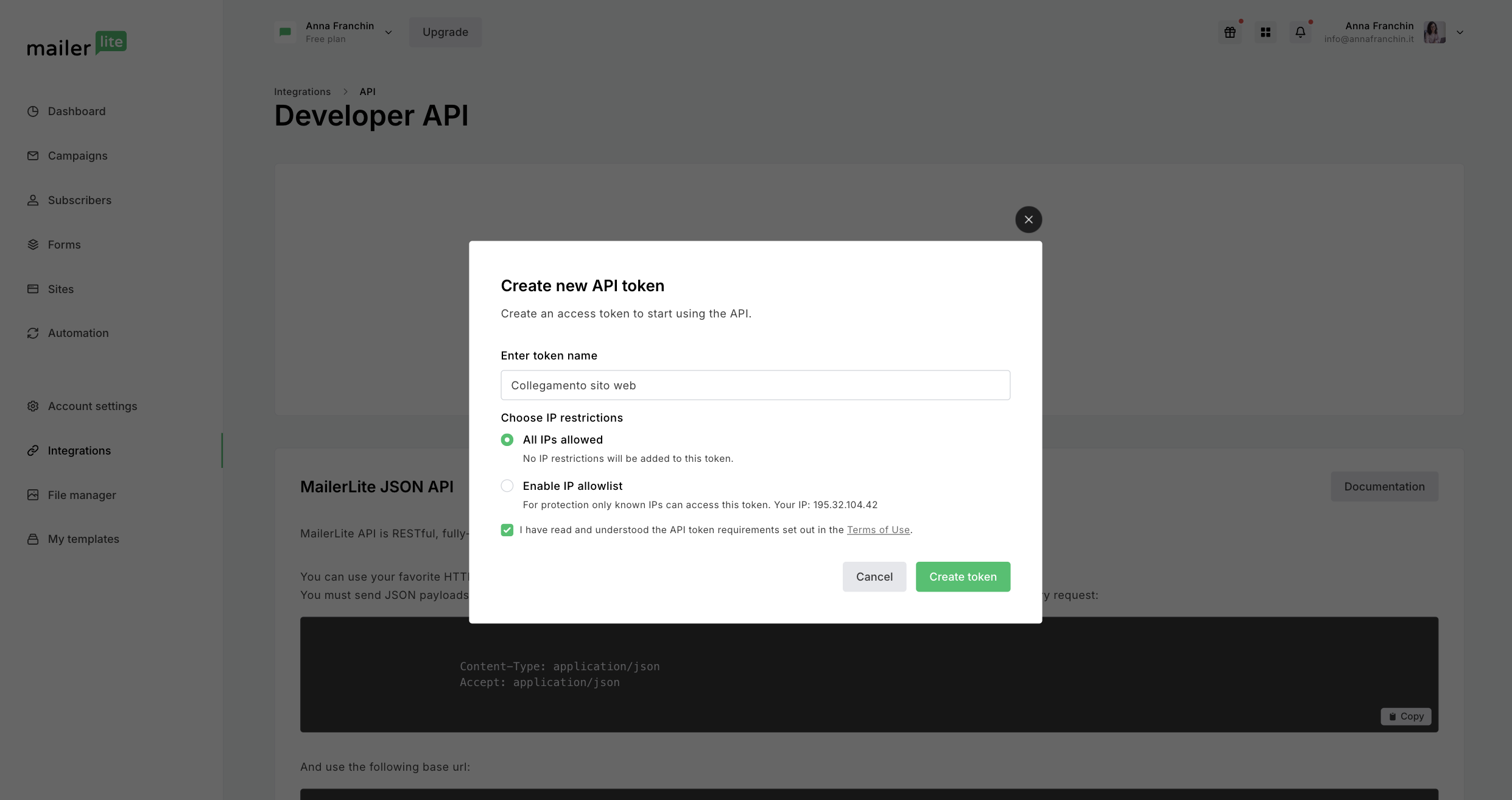Click the Choose IP restrictions label
Screen dimensions: 1512x800
coord(562,418)
